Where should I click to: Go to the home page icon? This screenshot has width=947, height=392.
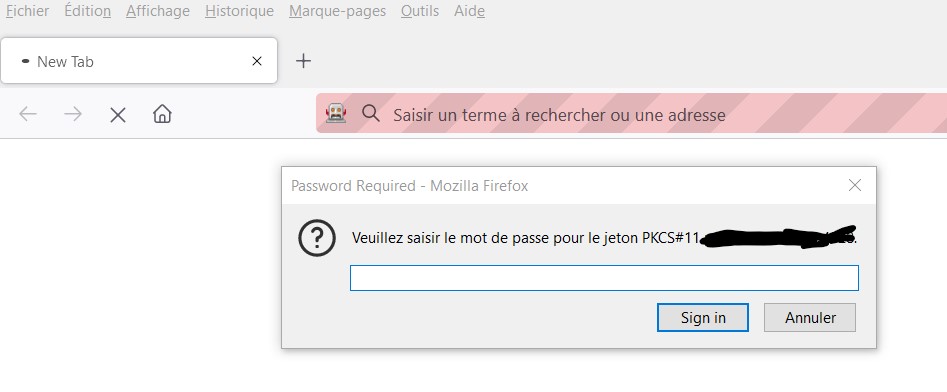pos(162,114)
